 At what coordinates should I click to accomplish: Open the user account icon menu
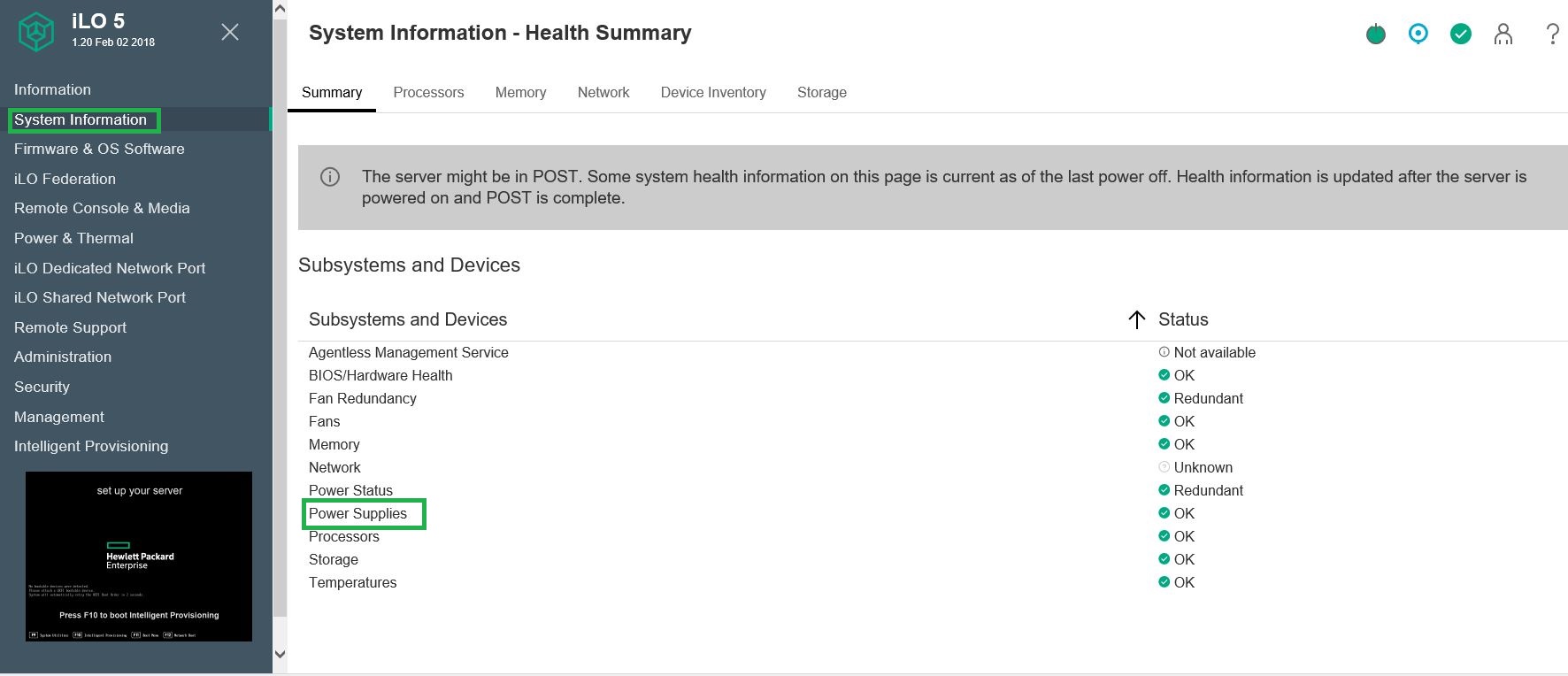[1503, 35]
